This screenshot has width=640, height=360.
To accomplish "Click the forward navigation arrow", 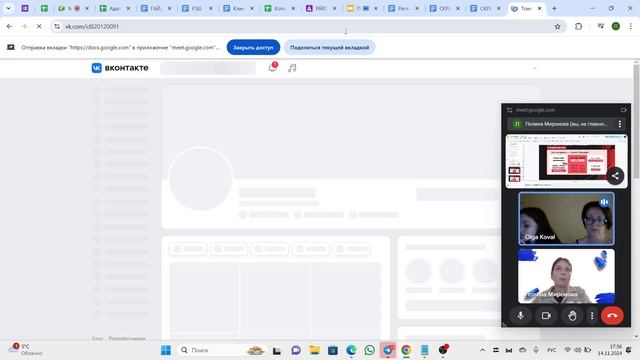I will [x=24, y=27].
